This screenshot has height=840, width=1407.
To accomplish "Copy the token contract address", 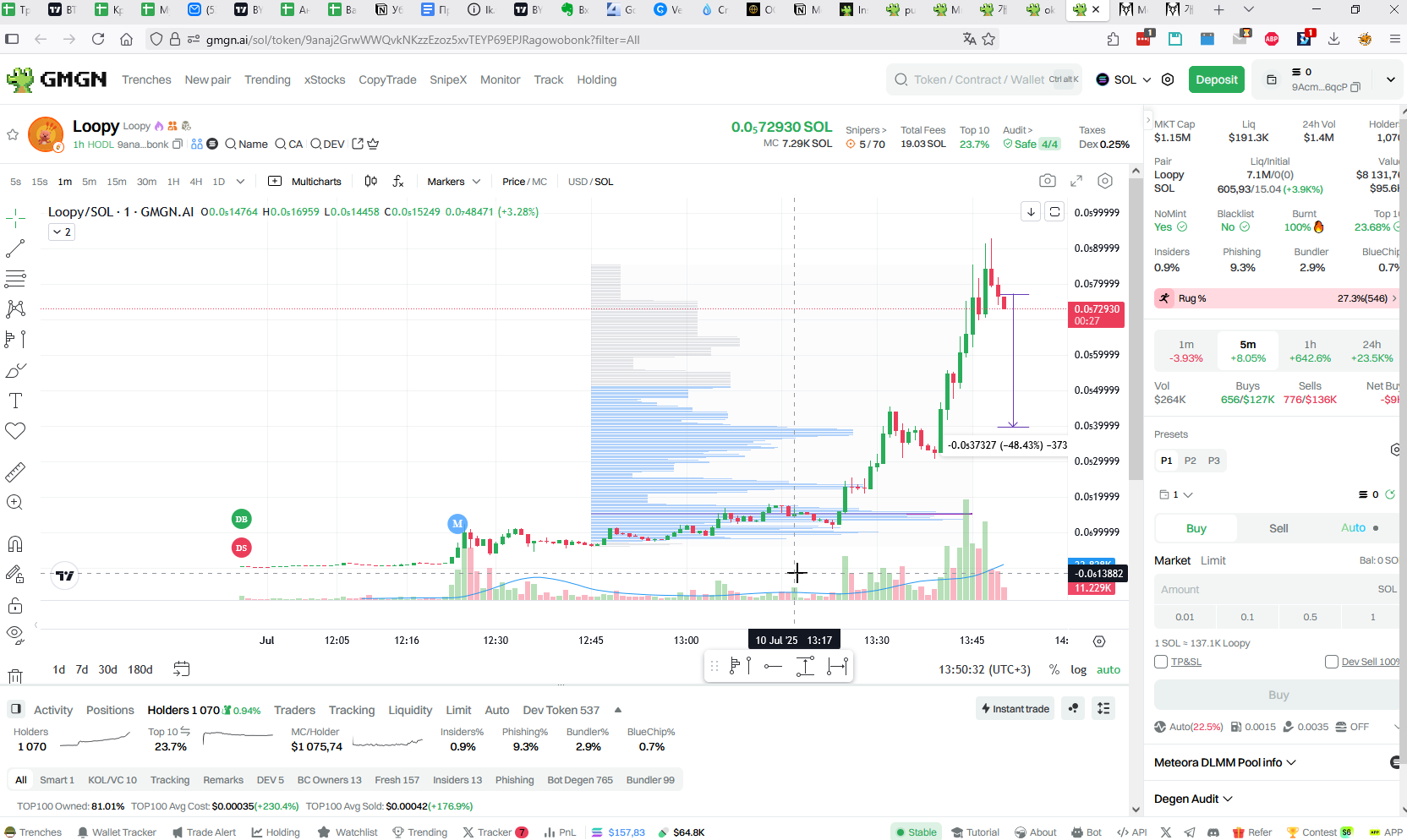I will pyautogui.click(x=178, y=145).
